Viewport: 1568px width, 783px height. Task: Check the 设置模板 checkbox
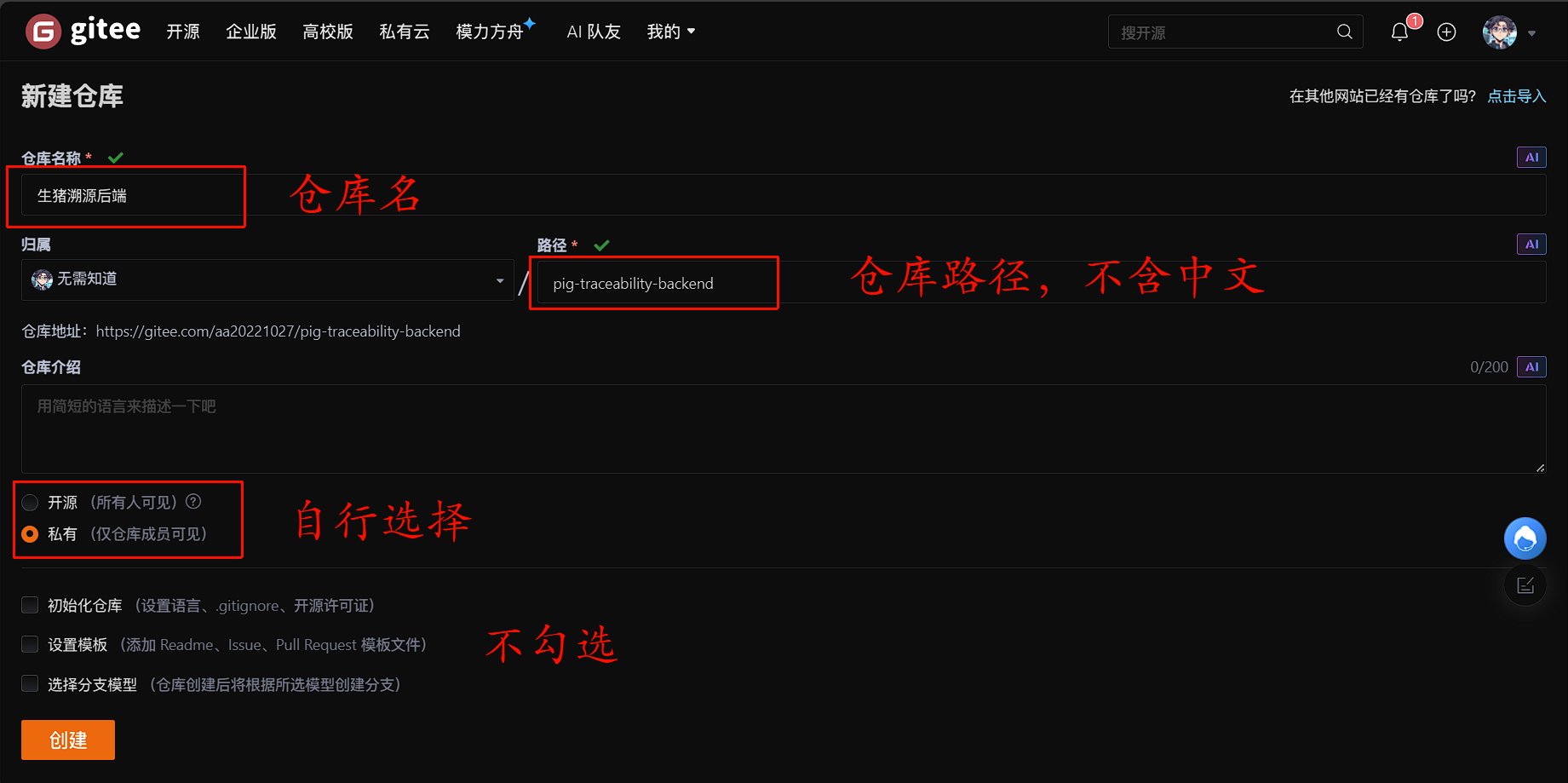[30, 644]
